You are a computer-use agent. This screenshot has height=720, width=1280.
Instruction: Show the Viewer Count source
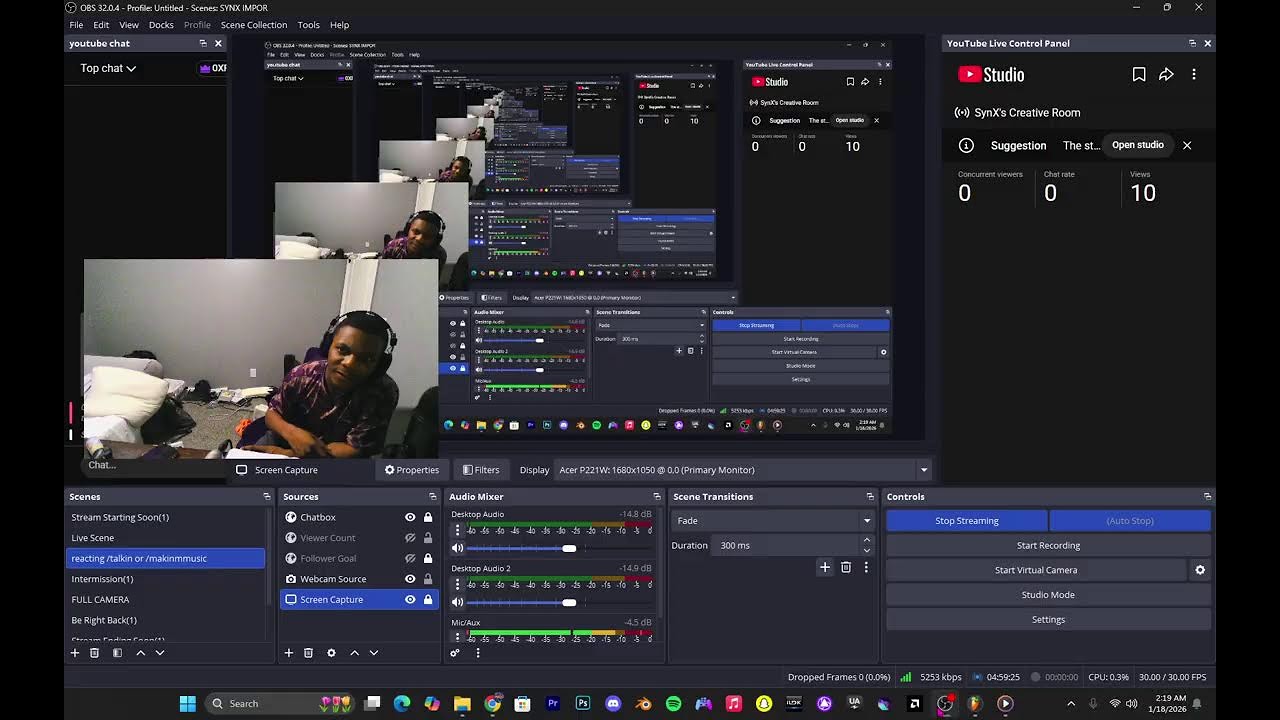click(x=410, y=538)
